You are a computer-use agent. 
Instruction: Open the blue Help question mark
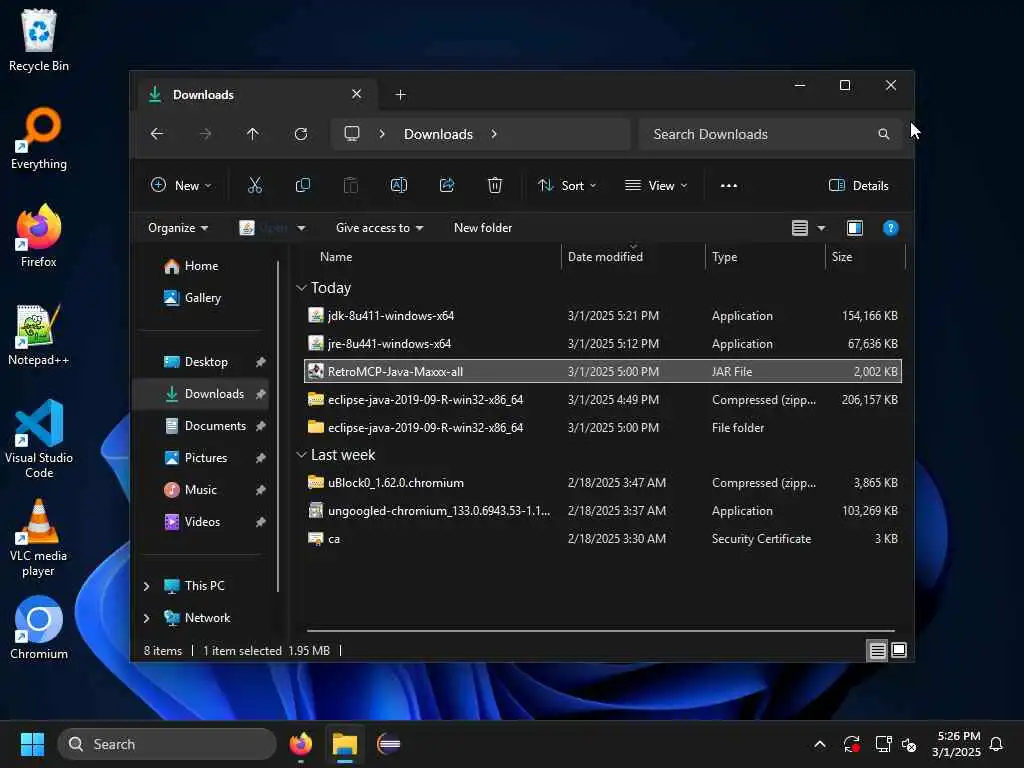(x=890, y=228)
